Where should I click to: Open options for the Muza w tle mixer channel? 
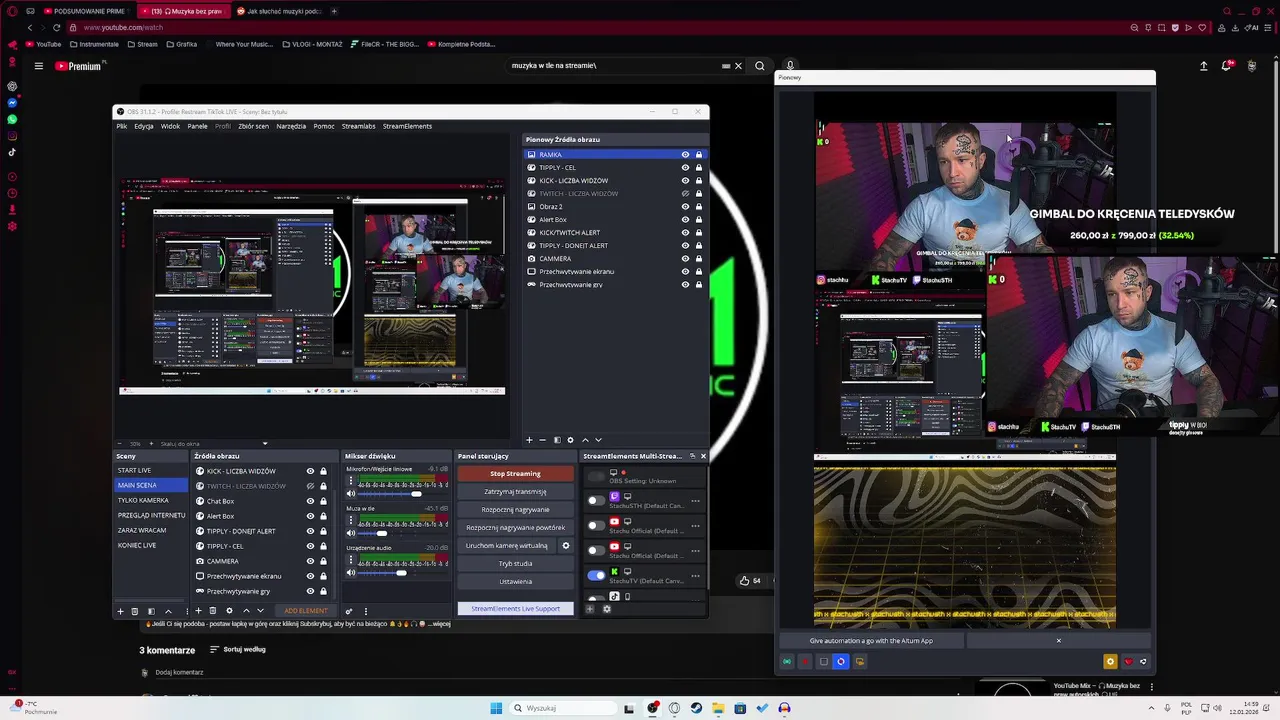pyautogui.click(x=351, y=519)
